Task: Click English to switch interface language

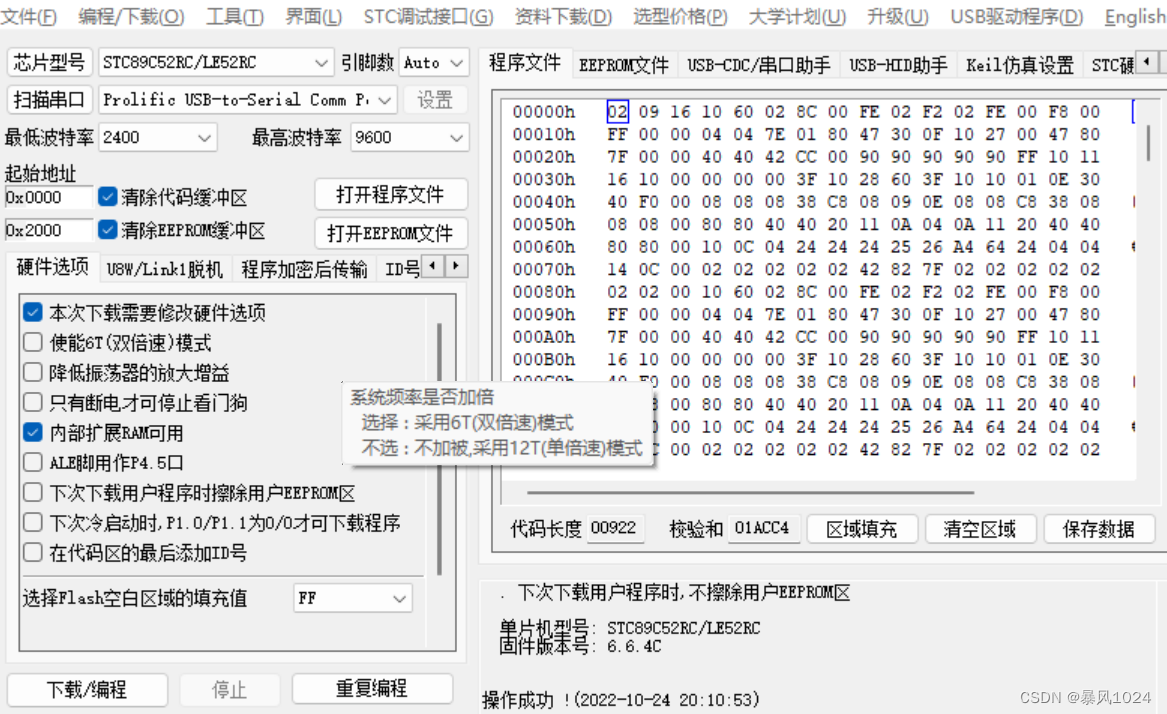Action: [x=1132, y=16]
